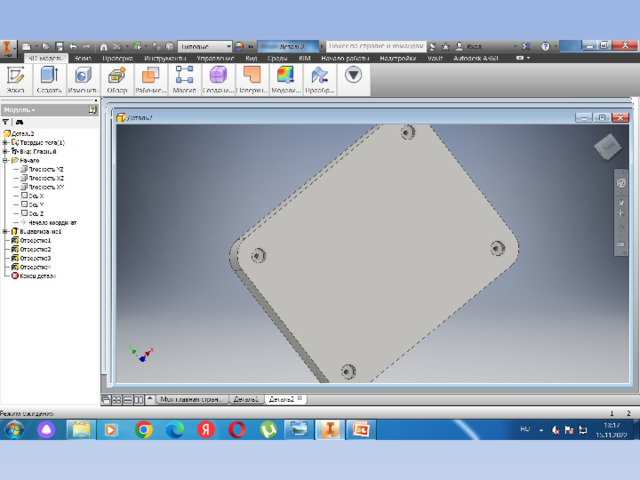
Task: Show more ribbon panels with round arrow button
Action: 353,75
